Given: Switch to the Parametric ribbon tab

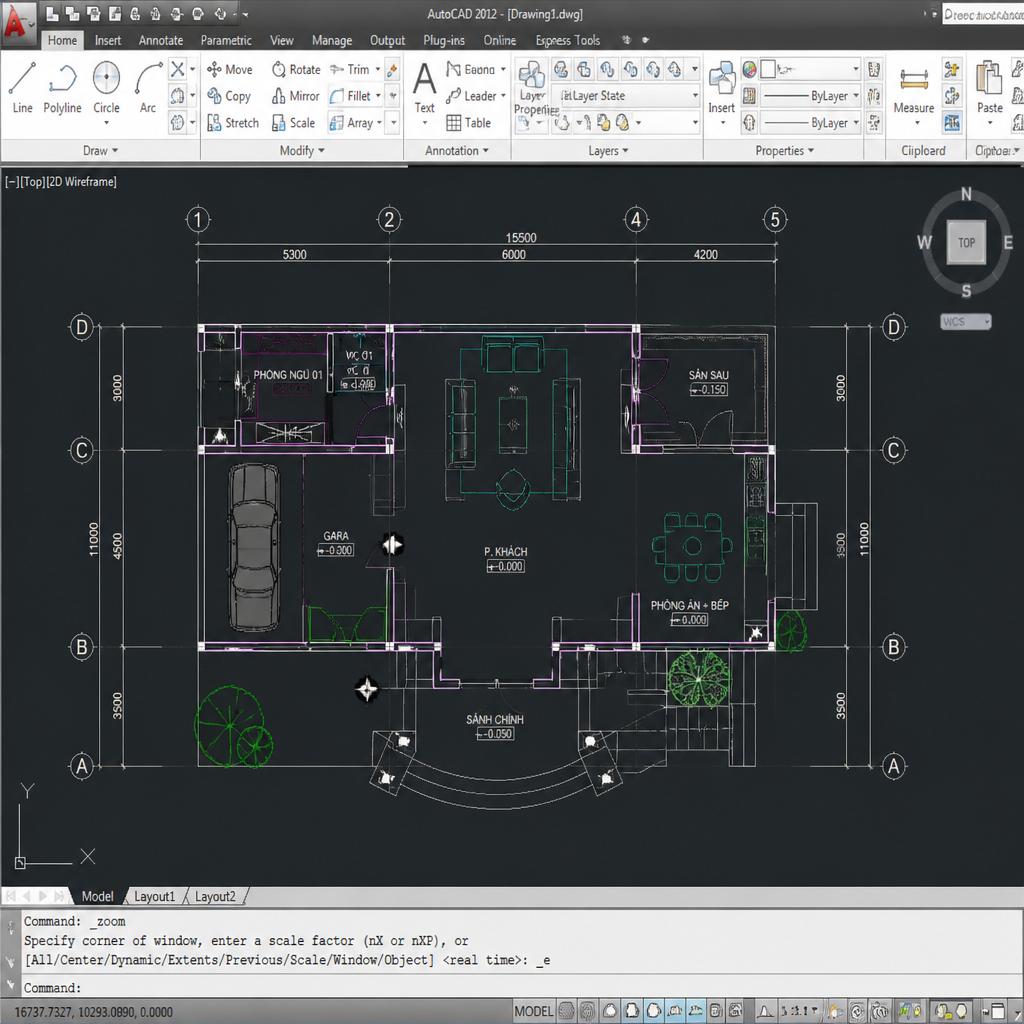Looking at the screenshot, I should click(x=226, y=40).
